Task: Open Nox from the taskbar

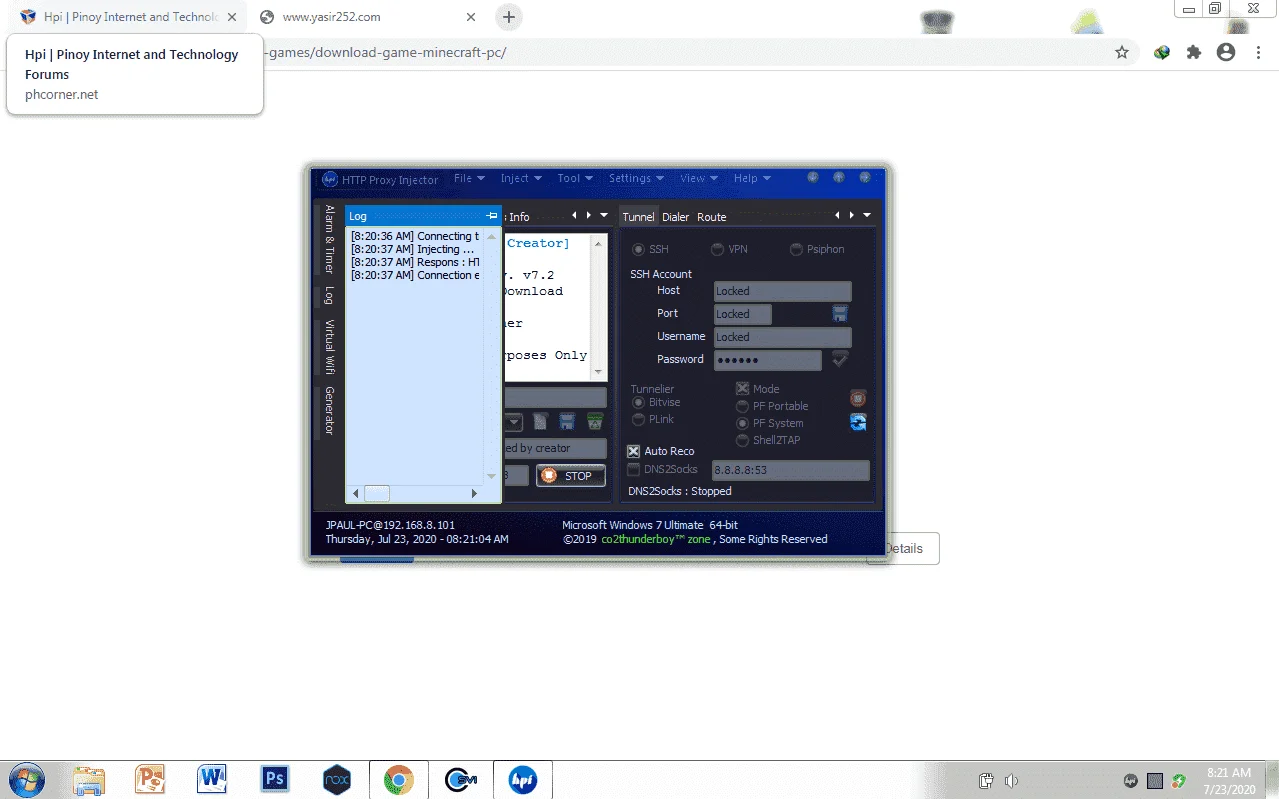Action: 337,780
